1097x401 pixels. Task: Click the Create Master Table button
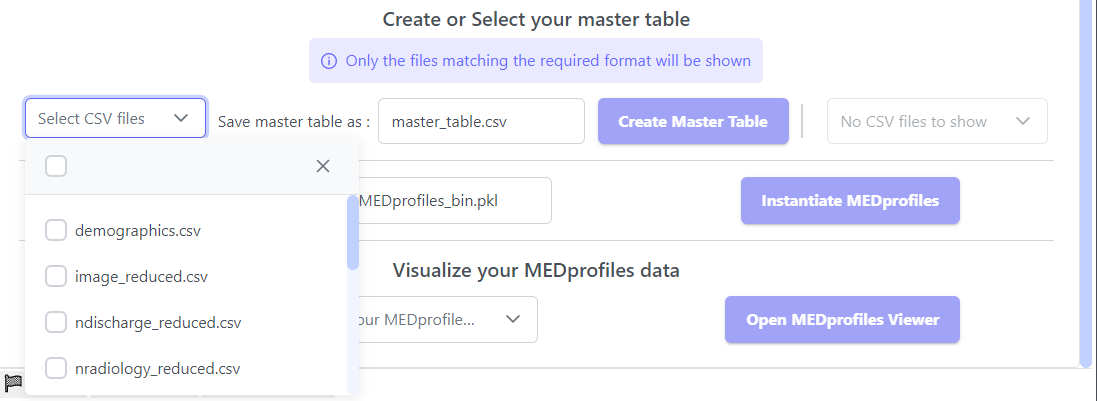(x=693, y=121)
